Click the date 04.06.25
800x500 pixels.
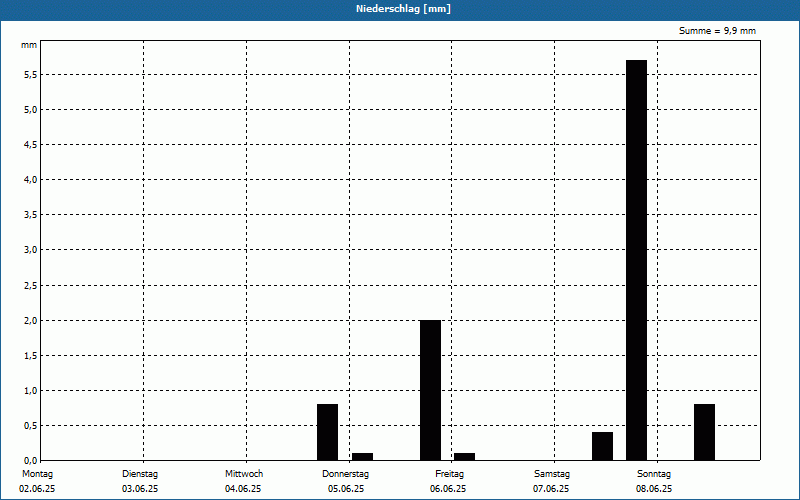(243, 489)
